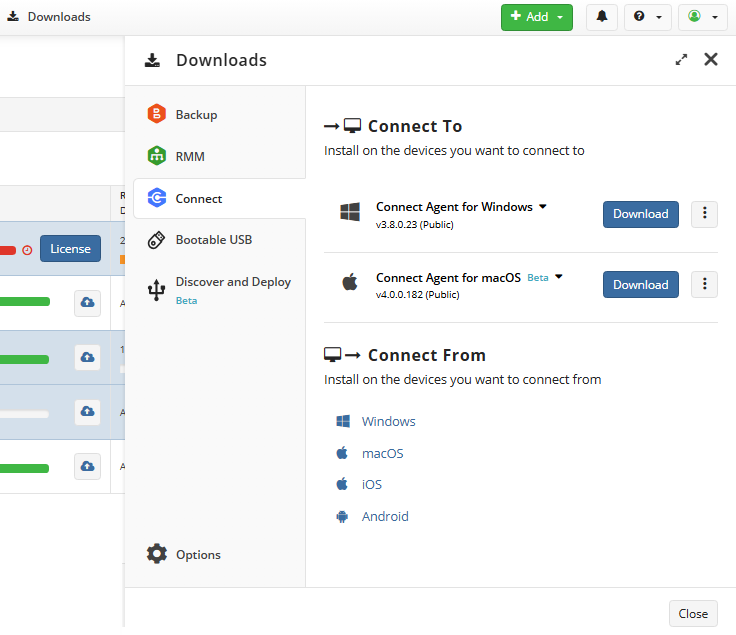
Task: Click the Options gear icon
Action: point(157,554)
